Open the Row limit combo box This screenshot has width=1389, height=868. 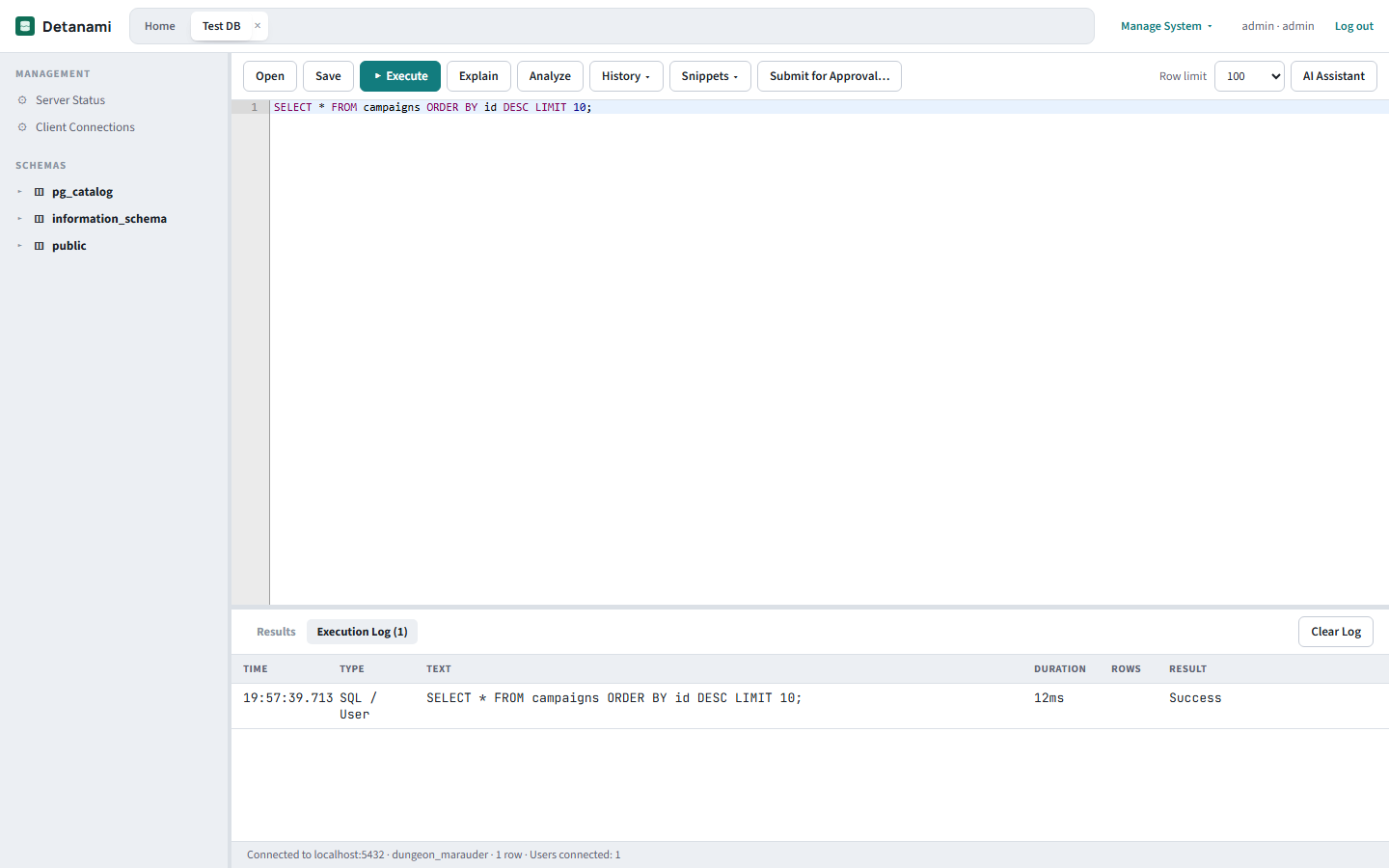pyautogui.click(x=1249, y=76)
